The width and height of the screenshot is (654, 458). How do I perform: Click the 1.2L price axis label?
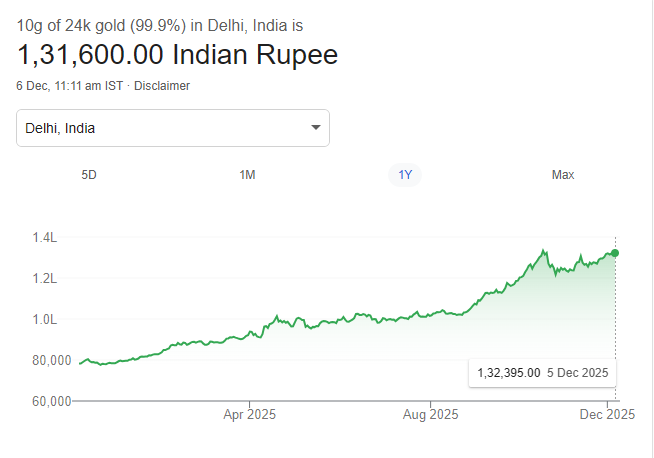[x=44, y=279]
